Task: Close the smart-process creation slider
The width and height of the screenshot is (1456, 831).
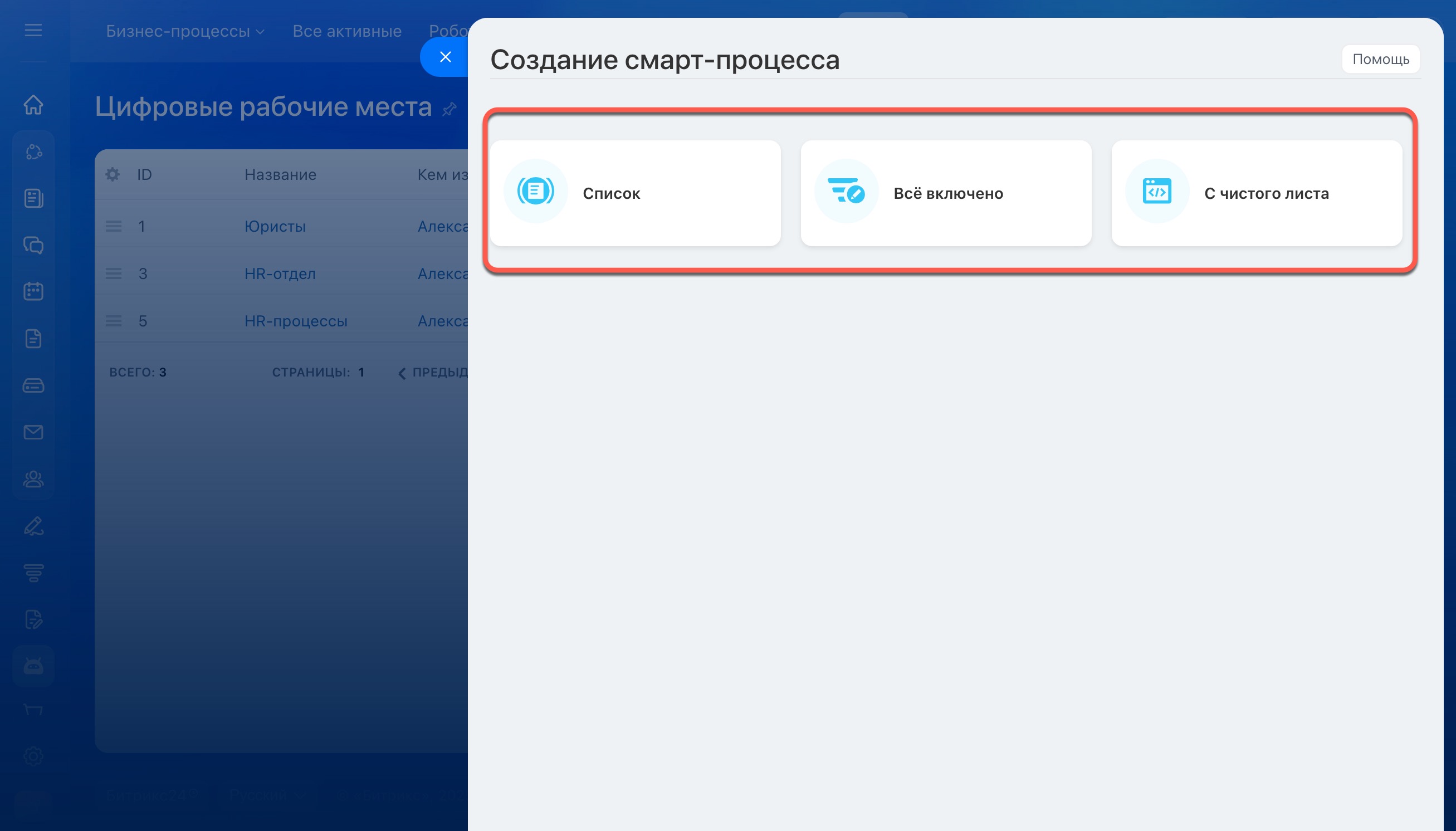Action: [x=445, y=57]
